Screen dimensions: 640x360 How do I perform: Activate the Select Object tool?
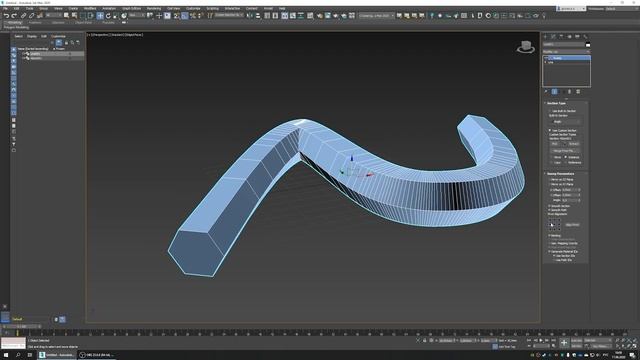point(66,16)
